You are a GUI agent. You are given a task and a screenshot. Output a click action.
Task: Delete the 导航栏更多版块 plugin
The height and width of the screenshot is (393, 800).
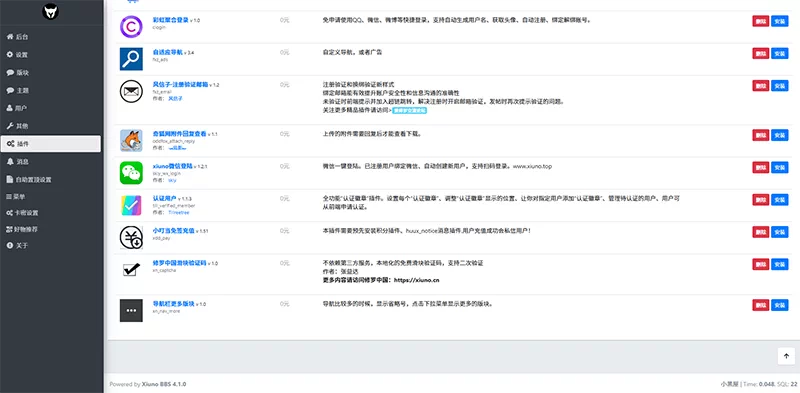click(x=760, y=305)
